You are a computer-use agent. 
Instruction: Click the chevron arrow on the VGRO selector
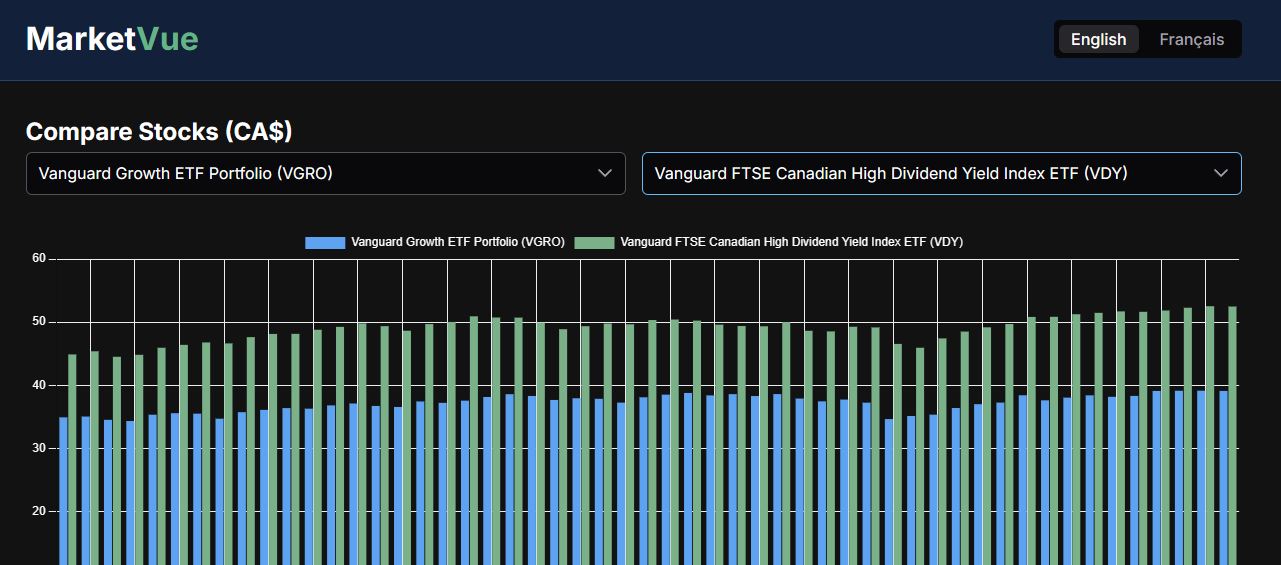click(604, 173)
